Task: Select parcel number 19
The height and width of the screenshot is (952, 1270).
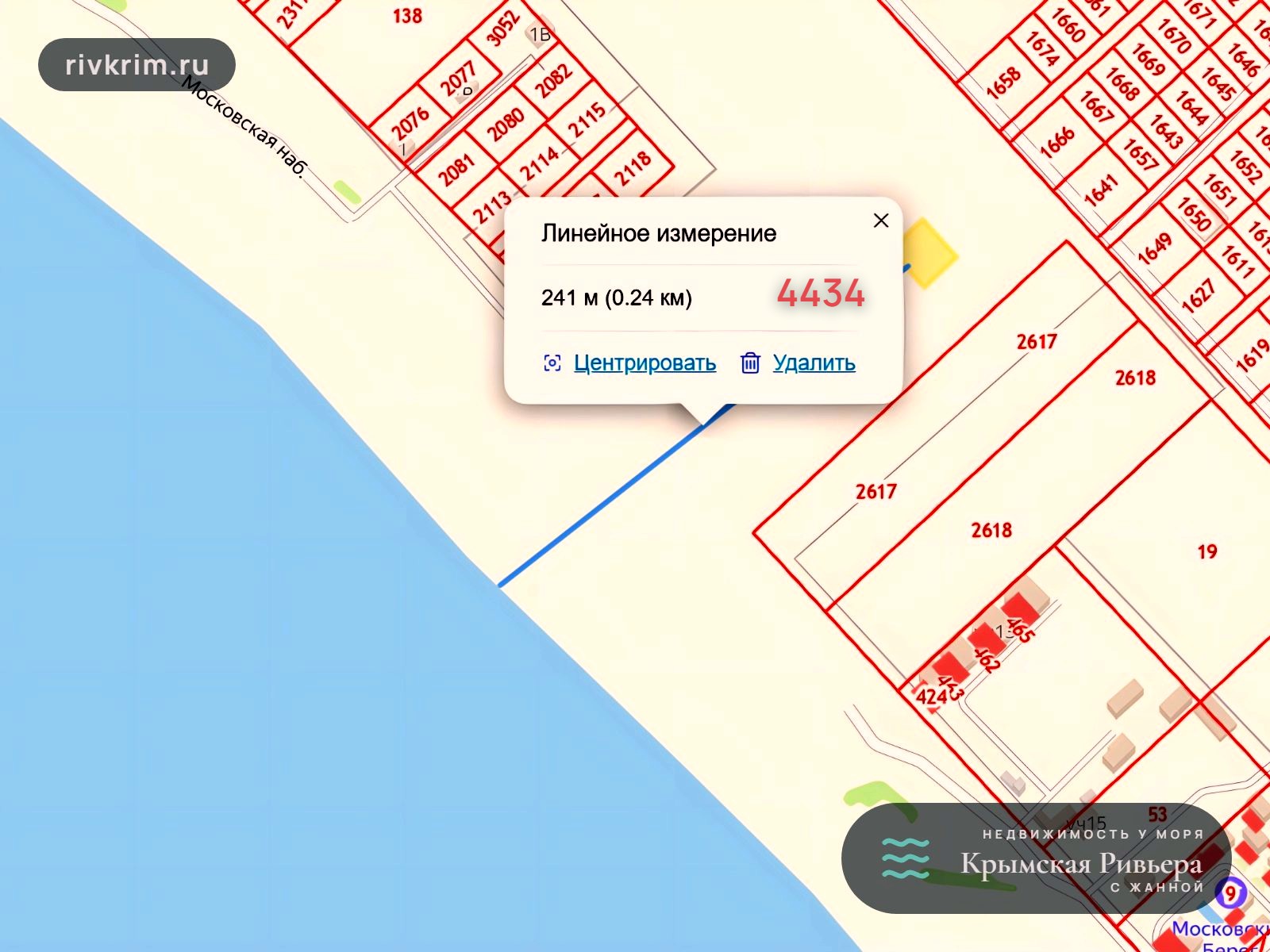Action: pos(1207,551)
